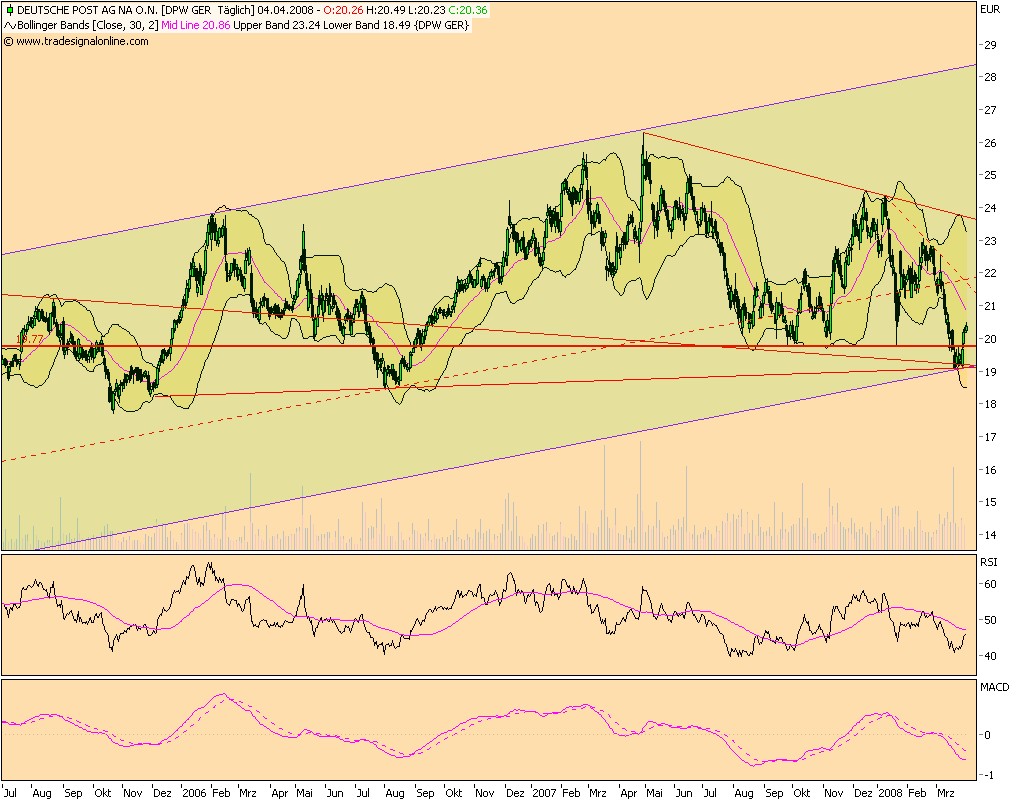The height and width of the screenshot is (800, 1024).
Task: Click the 2006 year label on the time axis
Action: point(195,790)
